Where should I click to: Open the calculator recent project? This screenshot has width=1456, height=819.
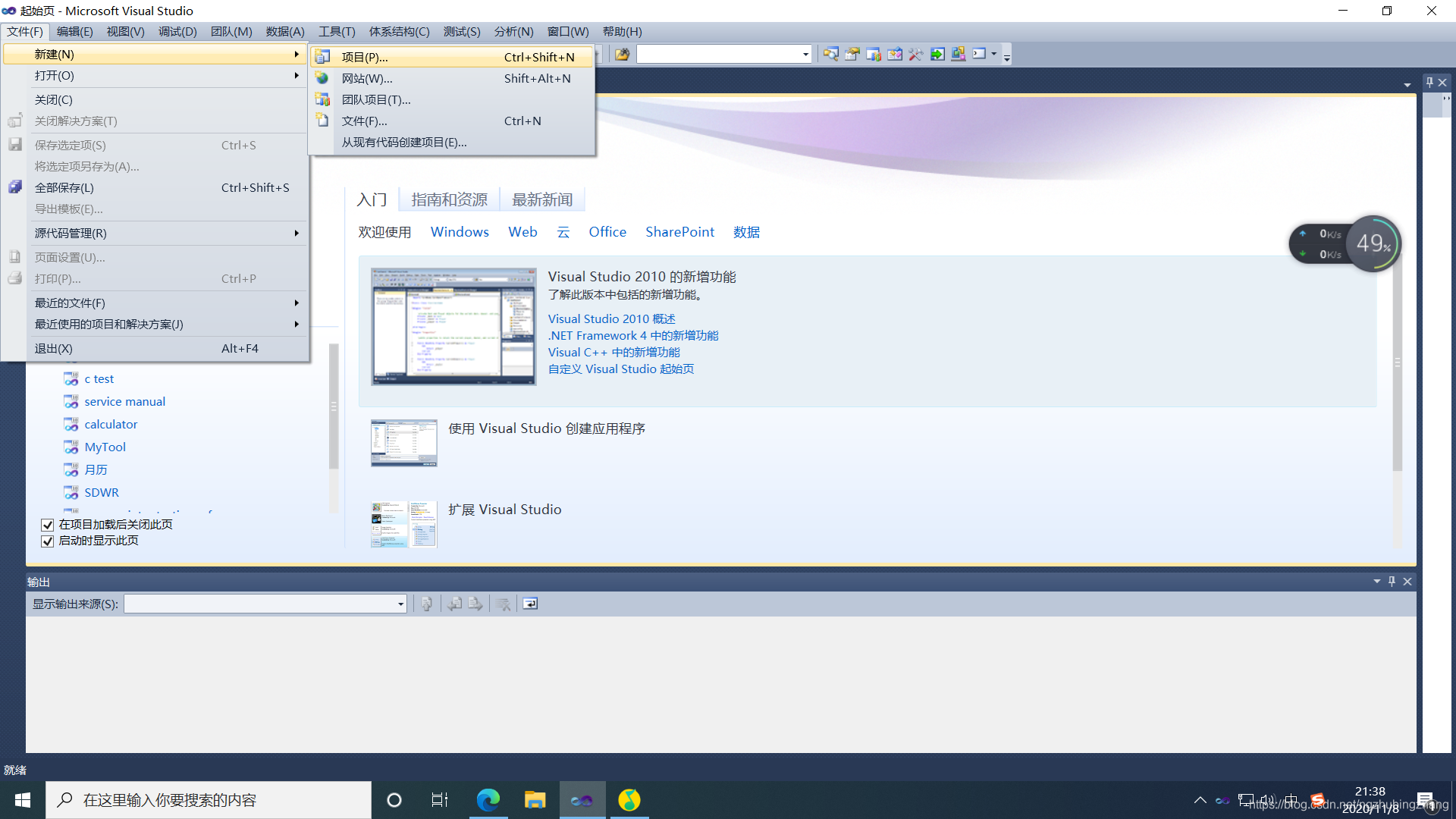coord(111,424)
